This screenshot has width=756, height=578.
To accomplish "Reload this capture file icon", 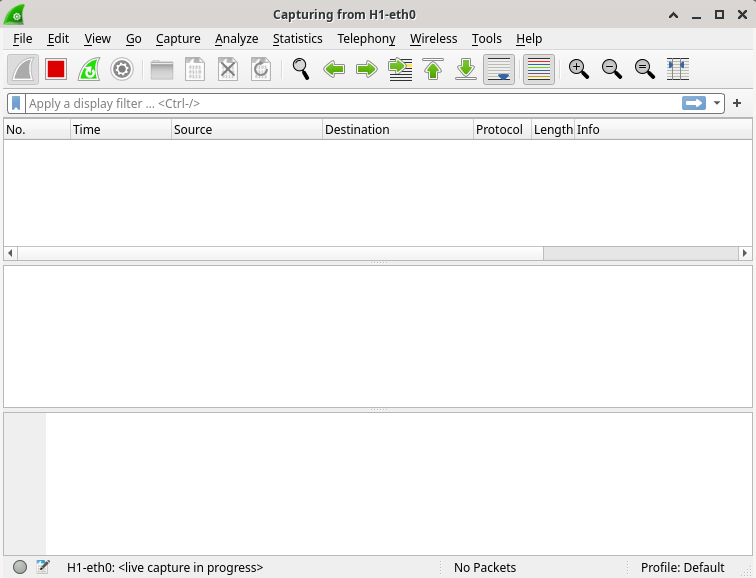I will 261,69.
